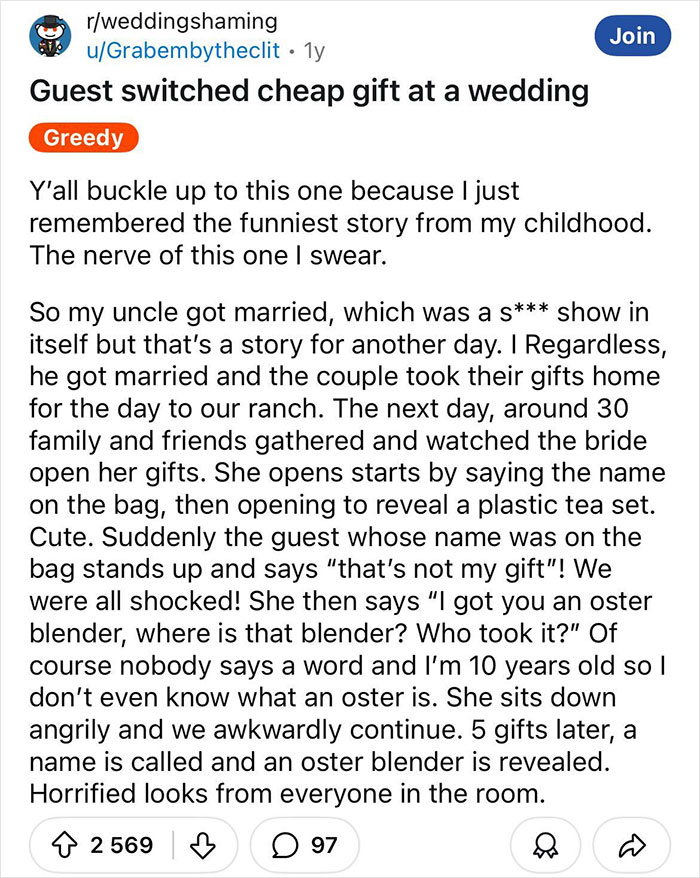Share the post via the share arrow icon
This screenshot has width=700, height=878.
tap(631, 845)
